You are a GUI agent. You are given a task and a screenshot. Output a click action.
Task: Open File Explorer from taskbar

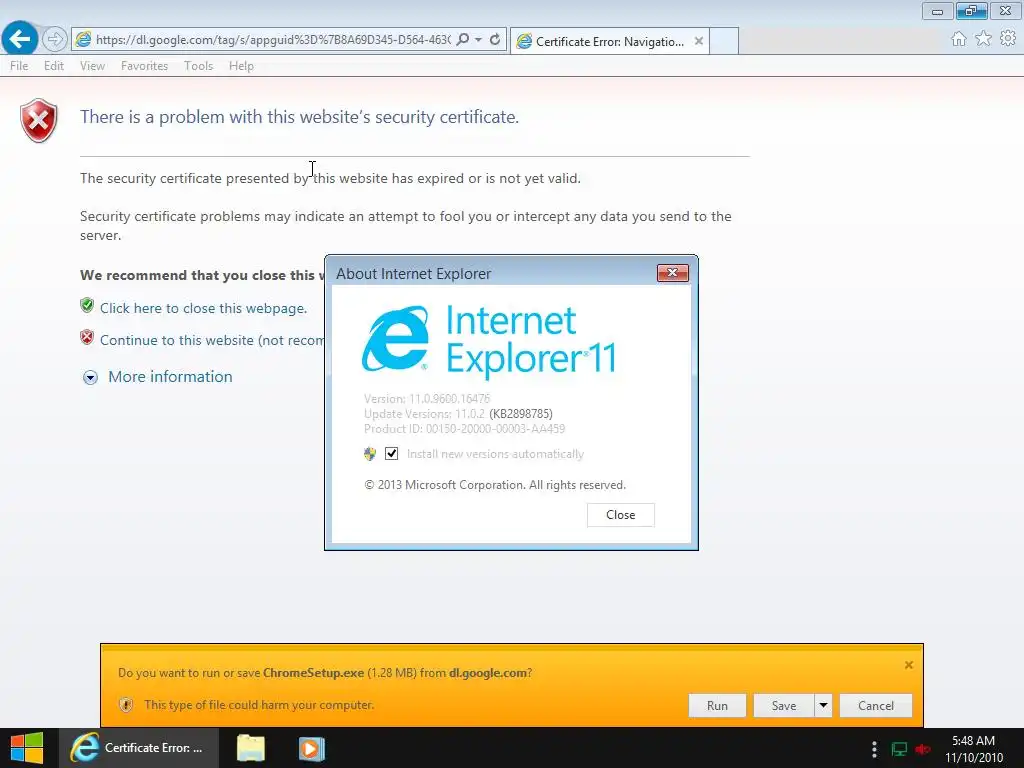[251, 748]
